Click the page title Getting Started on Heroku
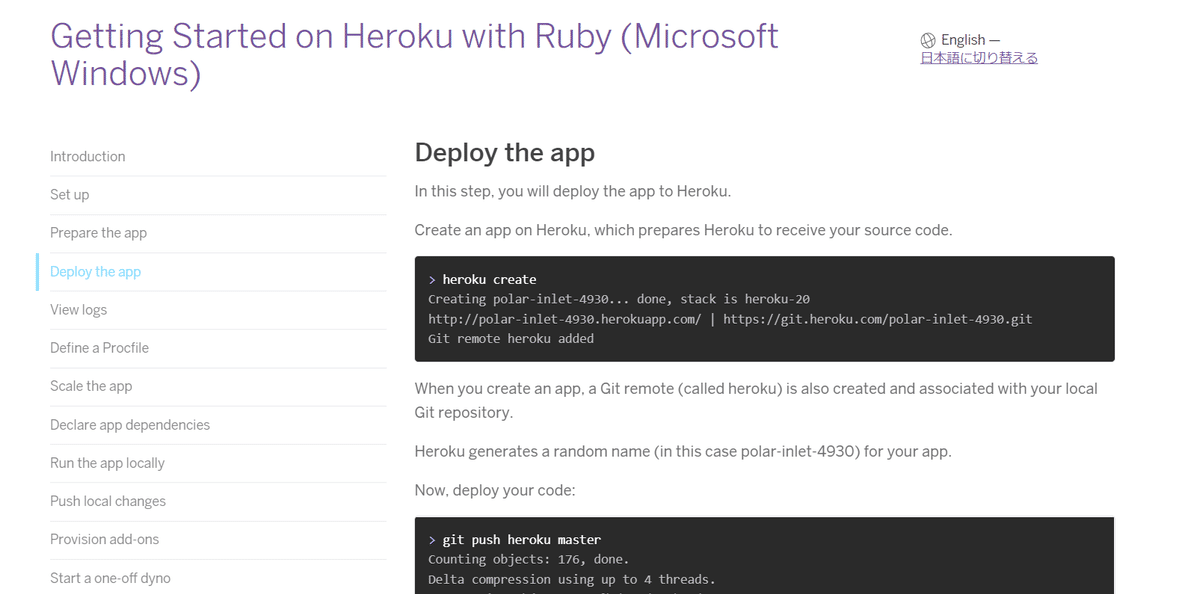1200x594 pixels. pyautogui.click(x=414, y=54)
